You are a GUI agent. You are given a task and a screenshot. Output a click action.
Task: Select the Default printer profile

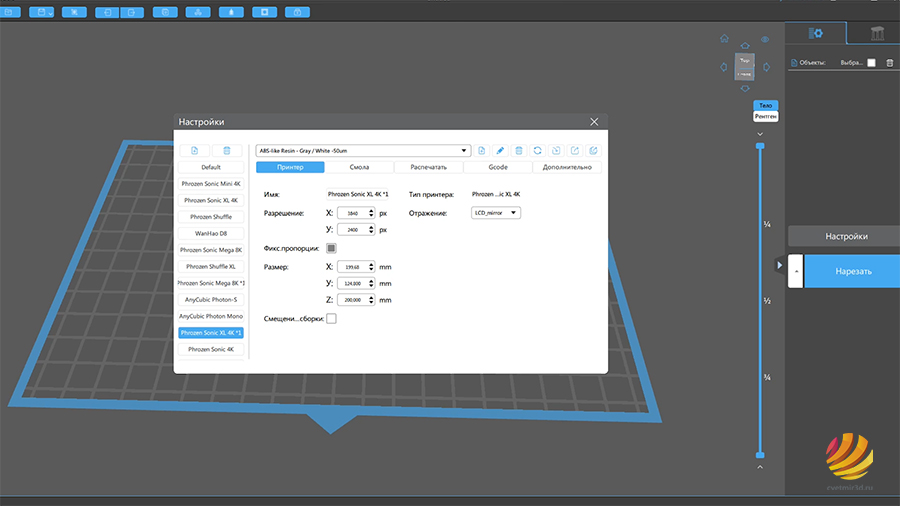pyautogui.click(x=211, y=167)
